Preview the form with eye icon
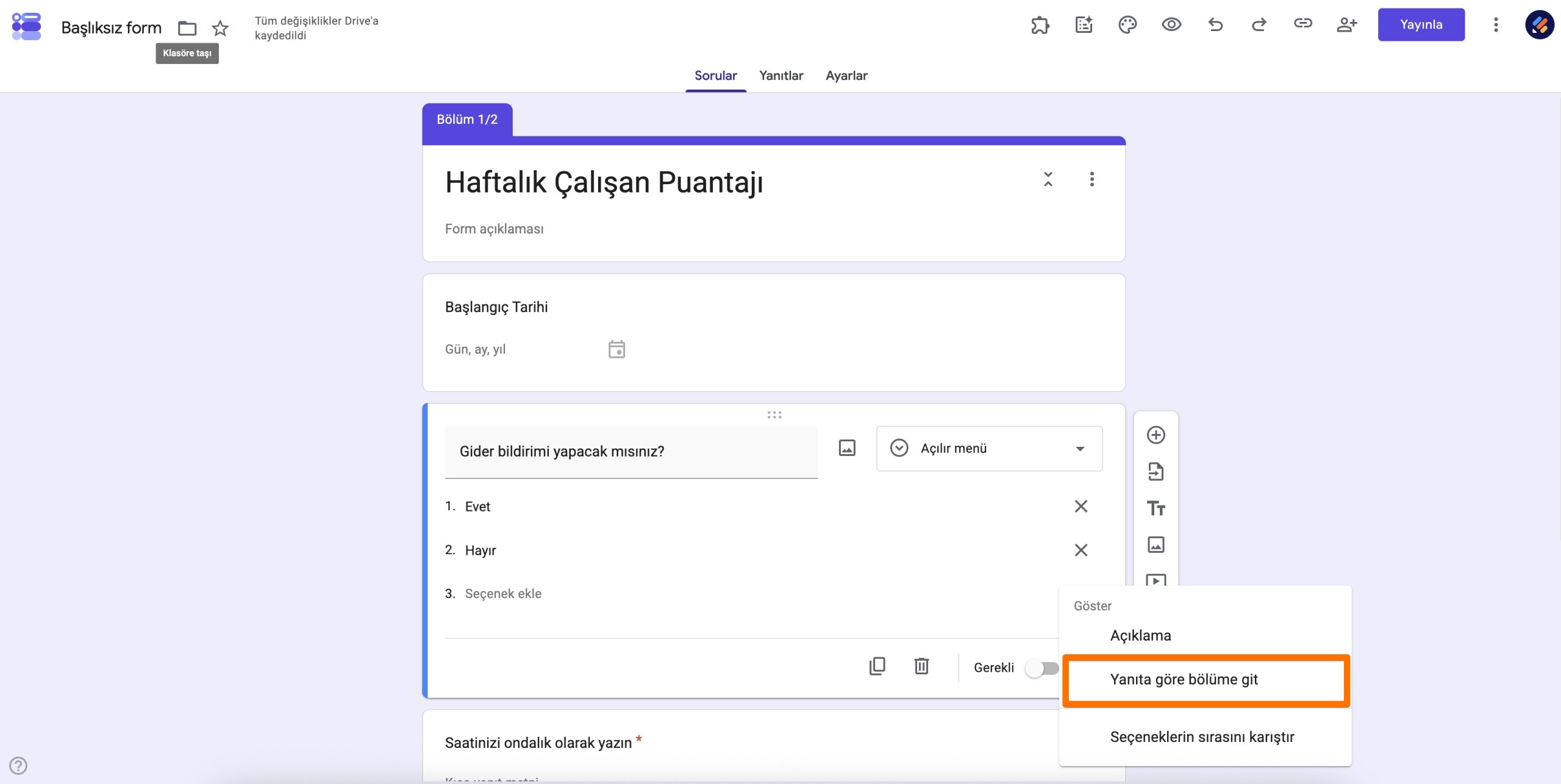 click(x=1171, y=25)
